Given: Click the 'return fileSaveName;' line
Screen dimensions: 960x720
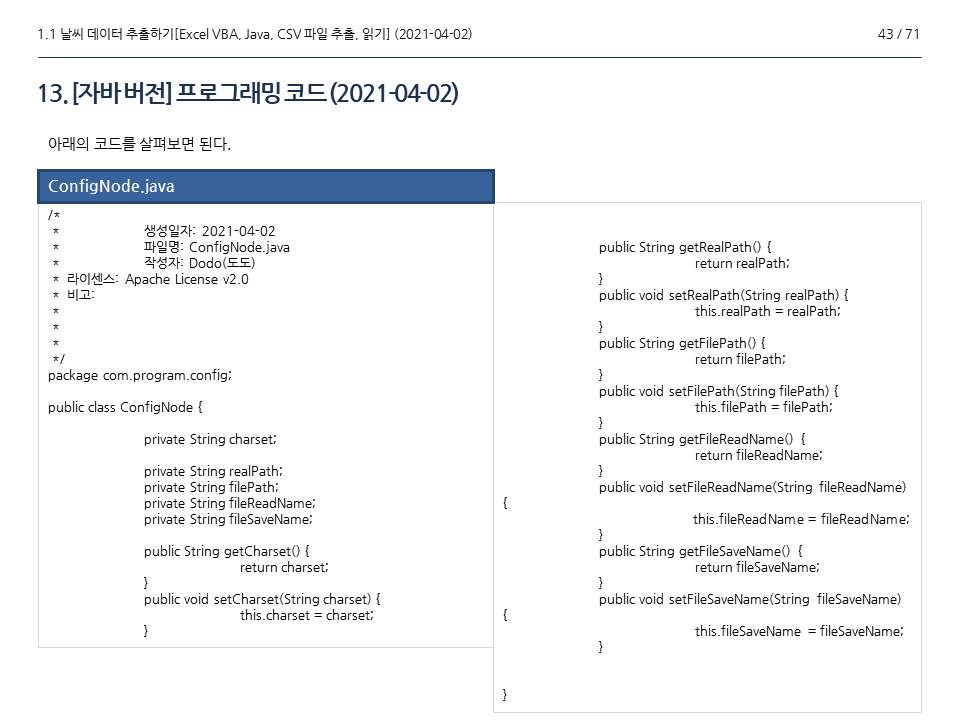Looking at the screenshot, I should [x=757, y=567].
